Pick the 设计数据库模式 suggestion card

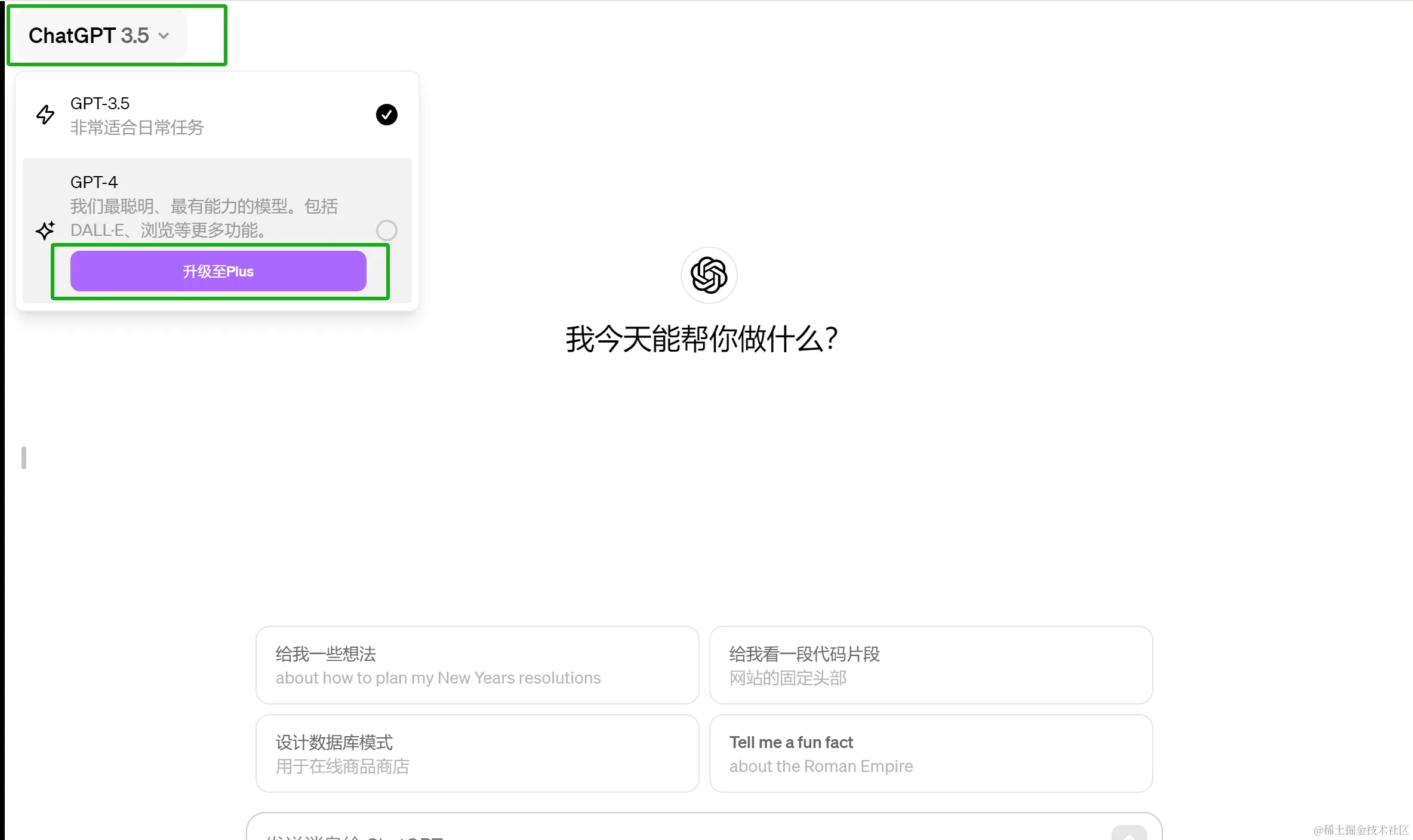[477, 753]
